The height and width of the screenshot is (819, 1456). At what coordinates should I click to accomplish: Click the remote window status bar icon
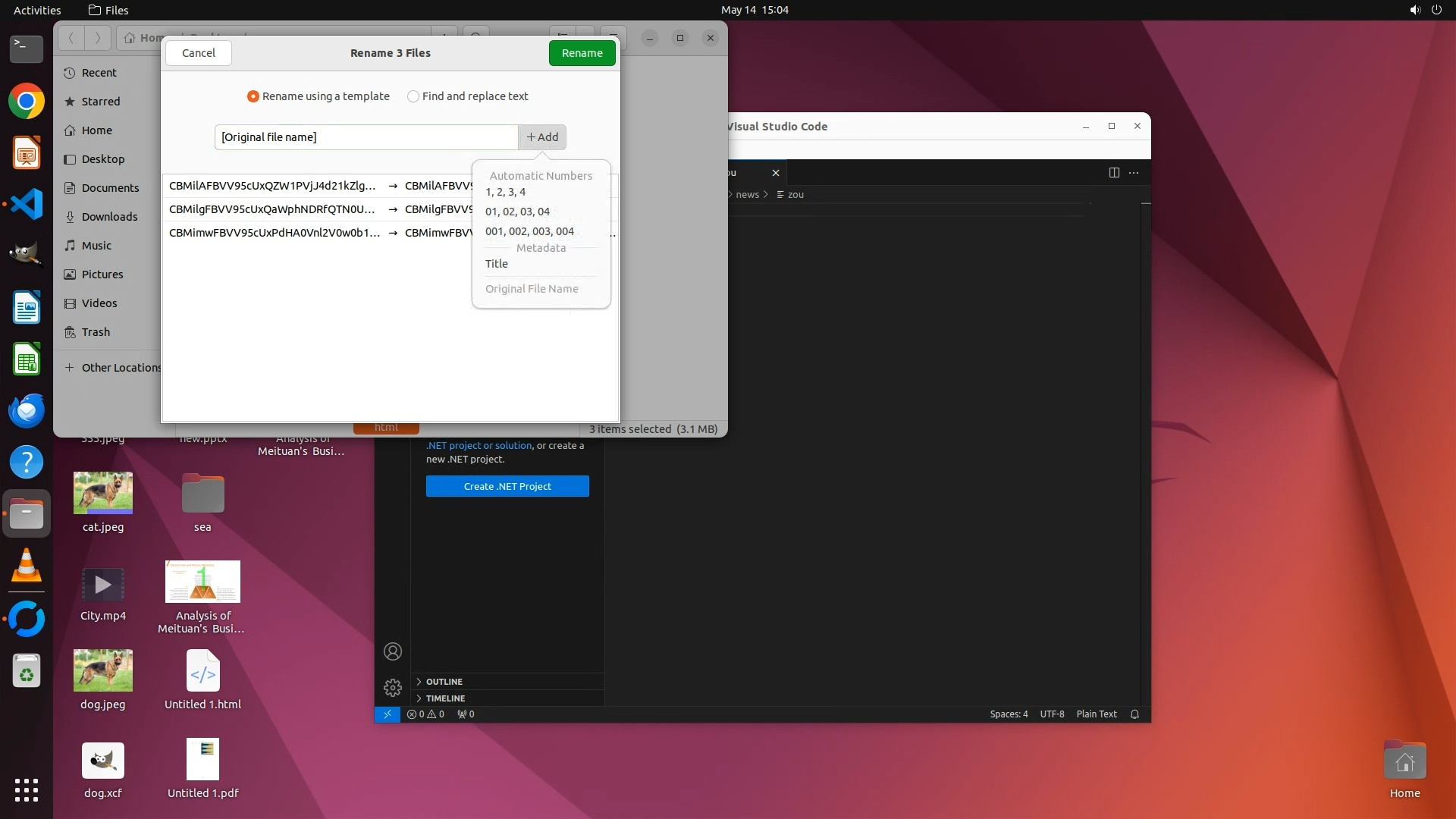[388, 714]
